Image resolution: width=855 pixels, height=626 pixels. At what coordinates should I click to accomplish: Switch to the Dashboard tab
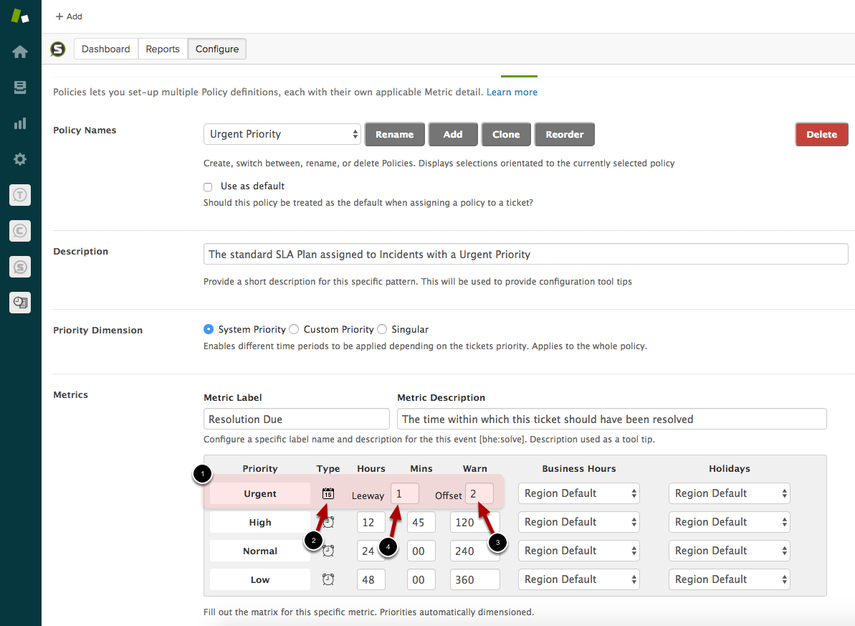point(106,49)
